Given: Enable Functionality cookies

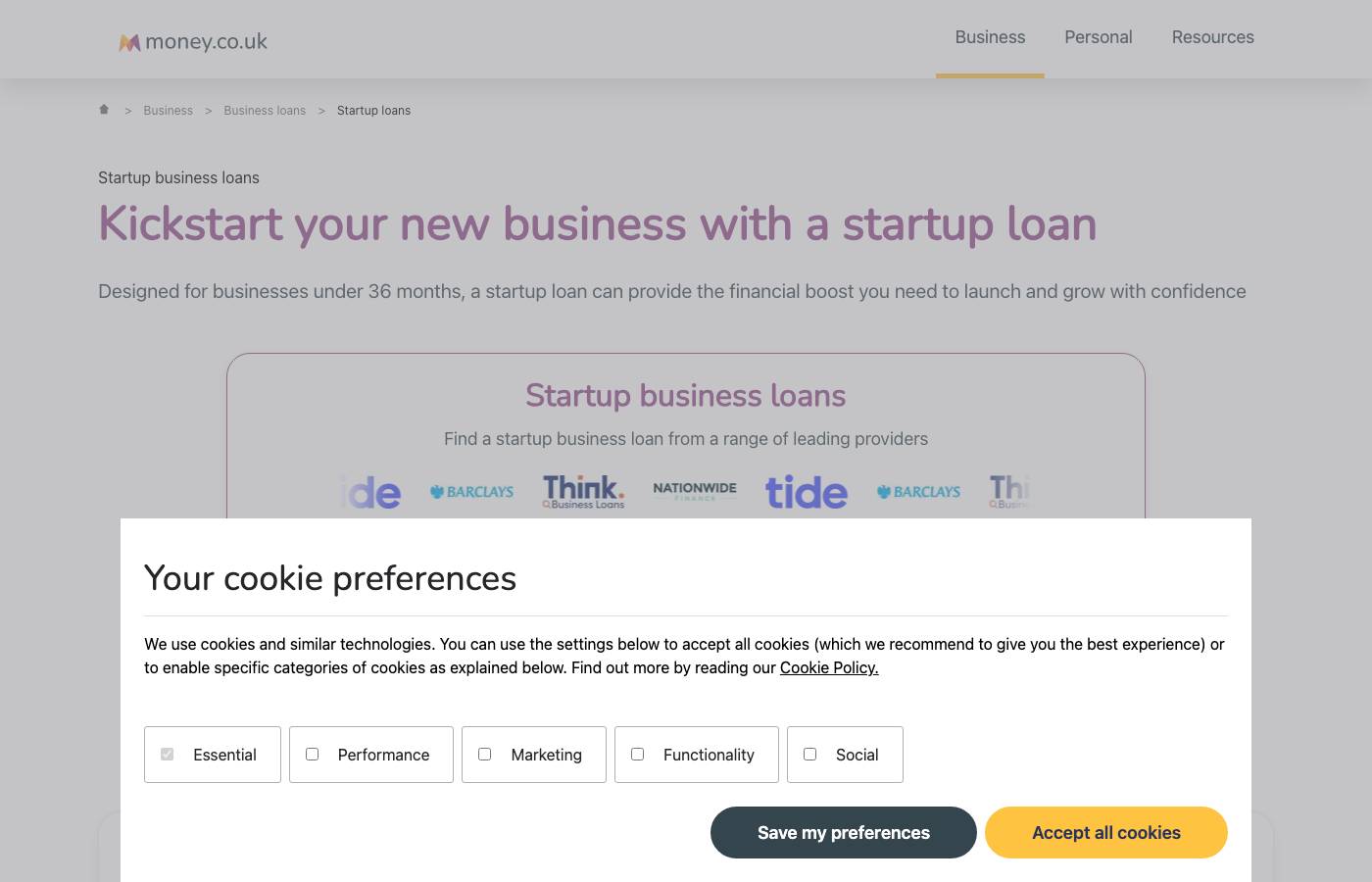Looking at the screenshot, I should point(637,754).
